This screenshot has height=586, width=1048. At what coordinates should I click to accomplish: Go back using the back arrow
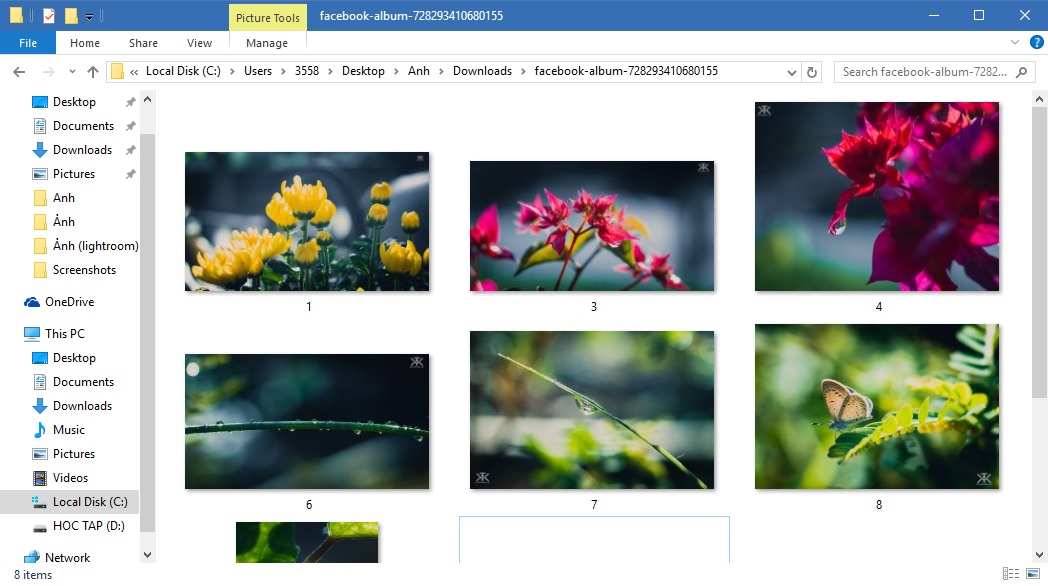click(x=18, y=71)
